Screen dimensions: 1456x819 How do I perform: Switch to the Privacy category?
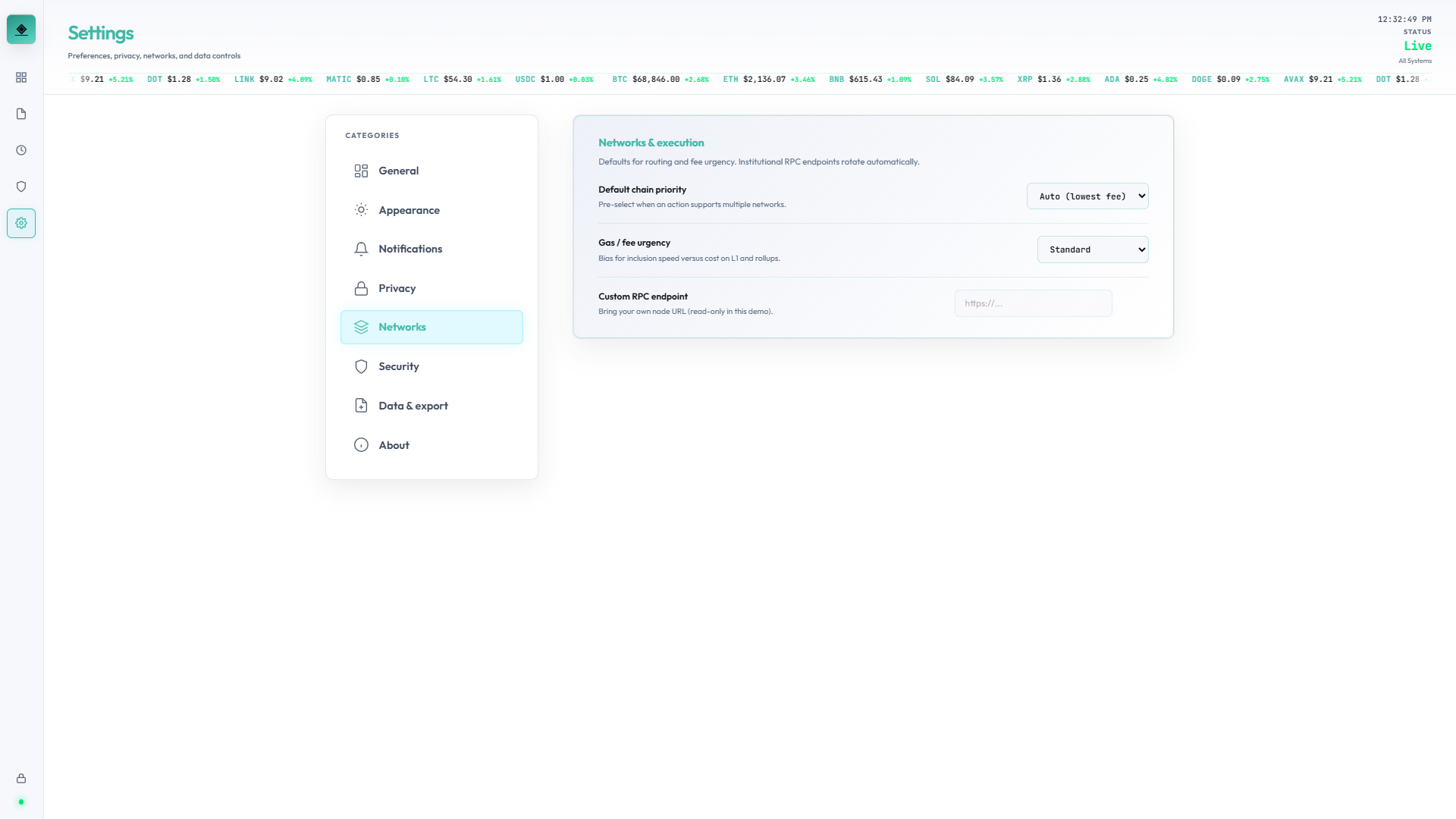[x=397, y=288]
